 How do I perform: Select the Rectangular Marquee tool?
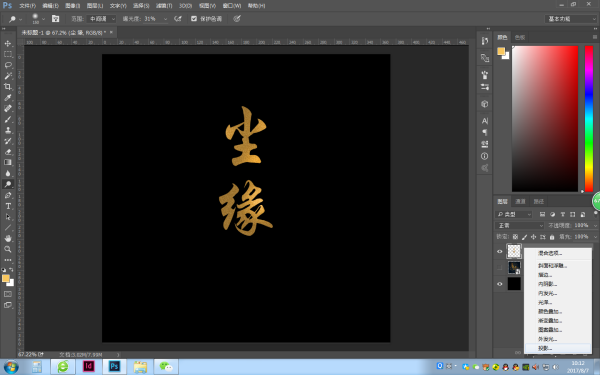click(x=8, y=54)
